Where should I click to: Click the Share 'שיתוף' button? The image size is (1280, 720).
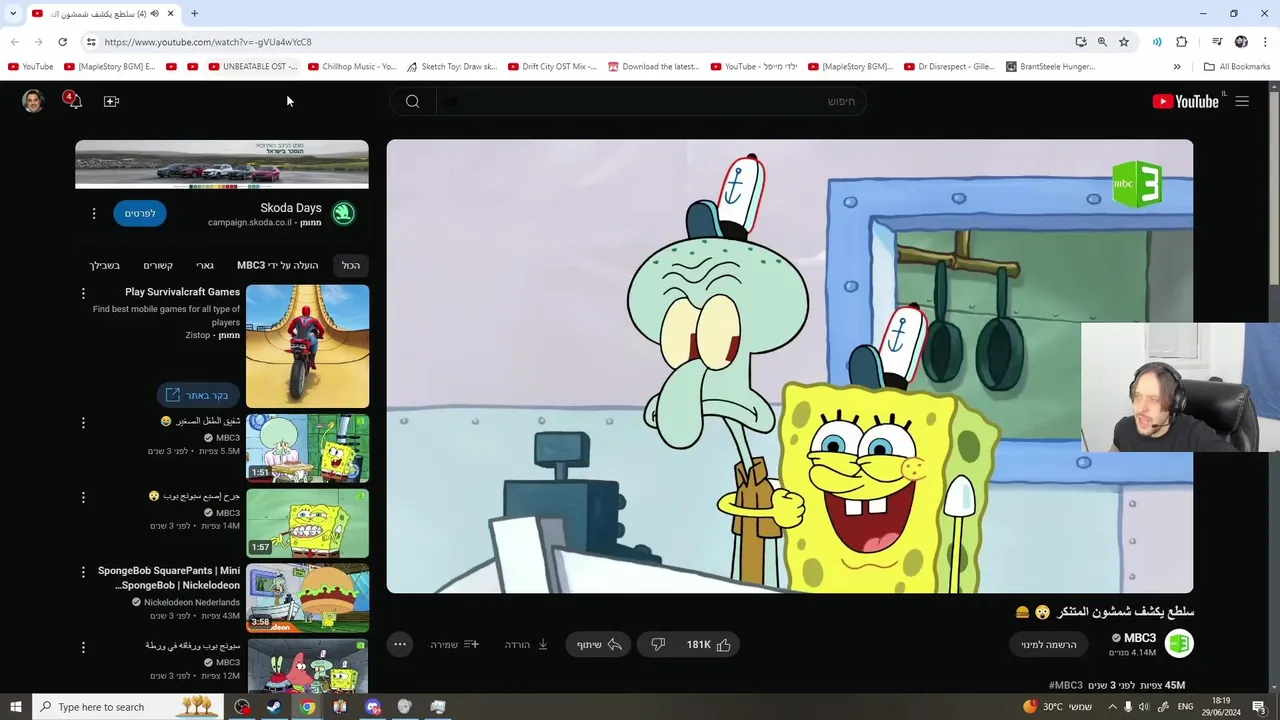pyautogui.click(x=599, y=645)
